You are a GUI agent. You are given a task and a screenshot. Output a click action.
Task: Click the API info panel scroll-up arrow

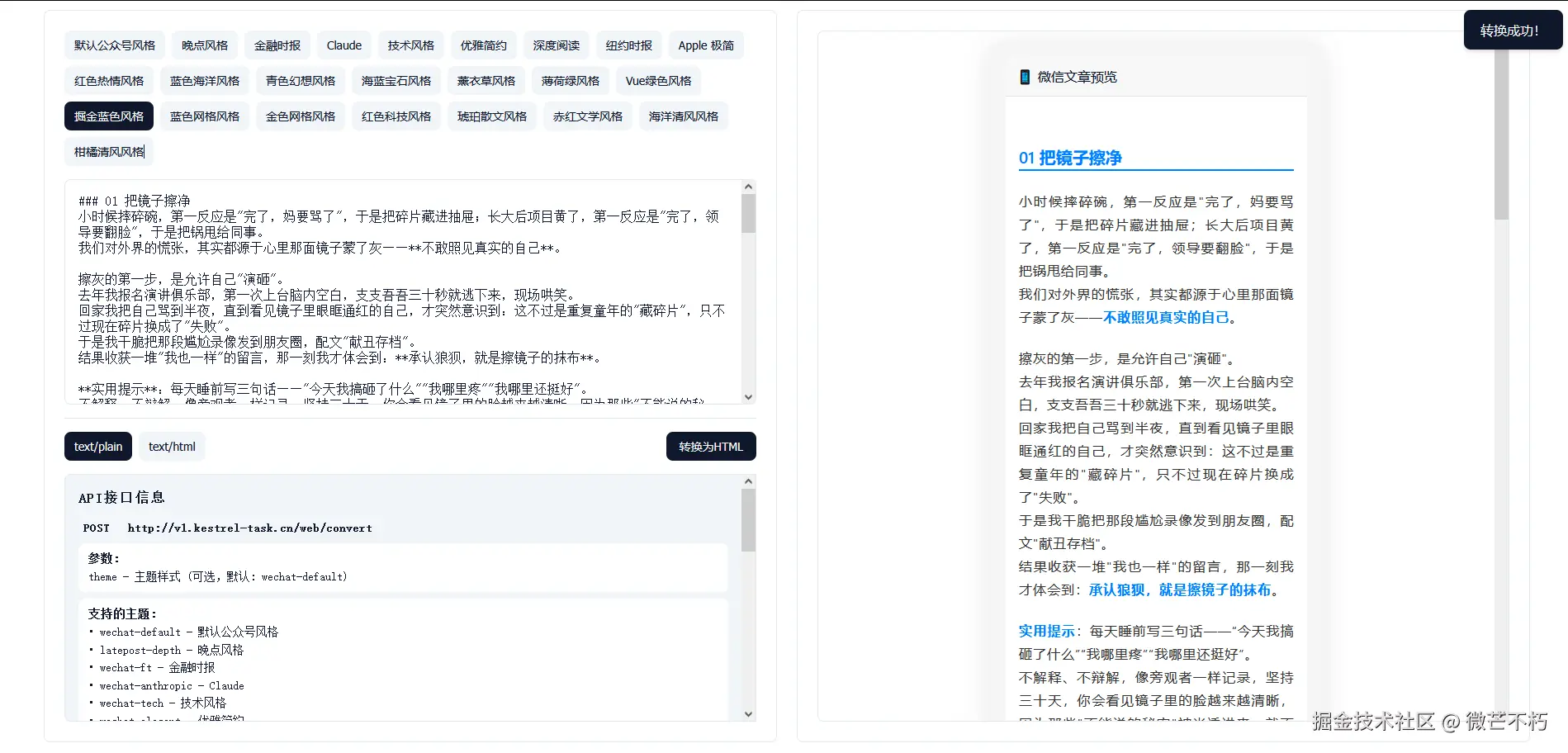(x=748, y=481)
